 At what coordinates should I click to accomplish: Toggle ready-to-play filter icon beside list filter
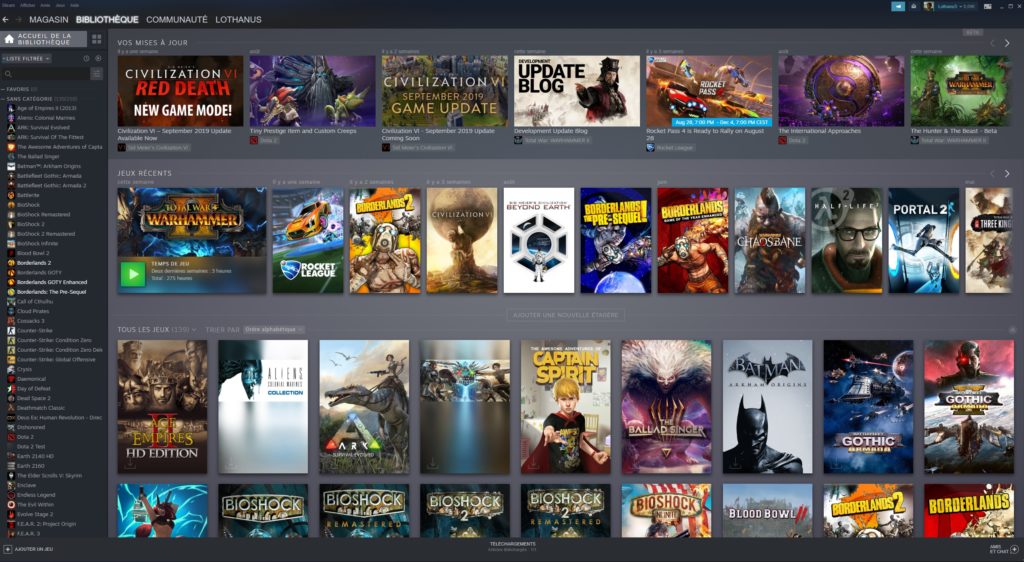98,59
